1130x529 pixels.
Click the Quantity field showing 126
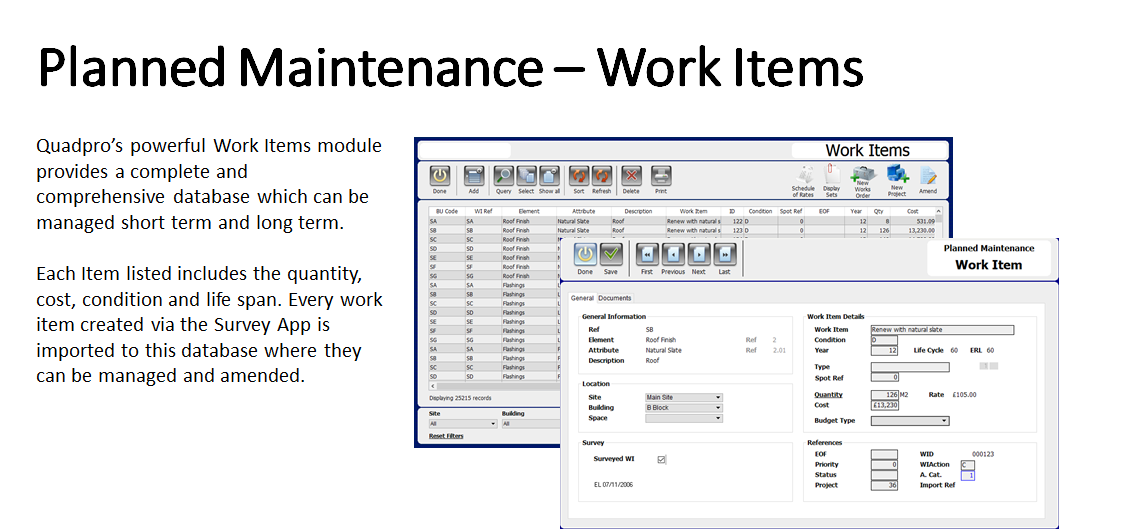[884, 395]
